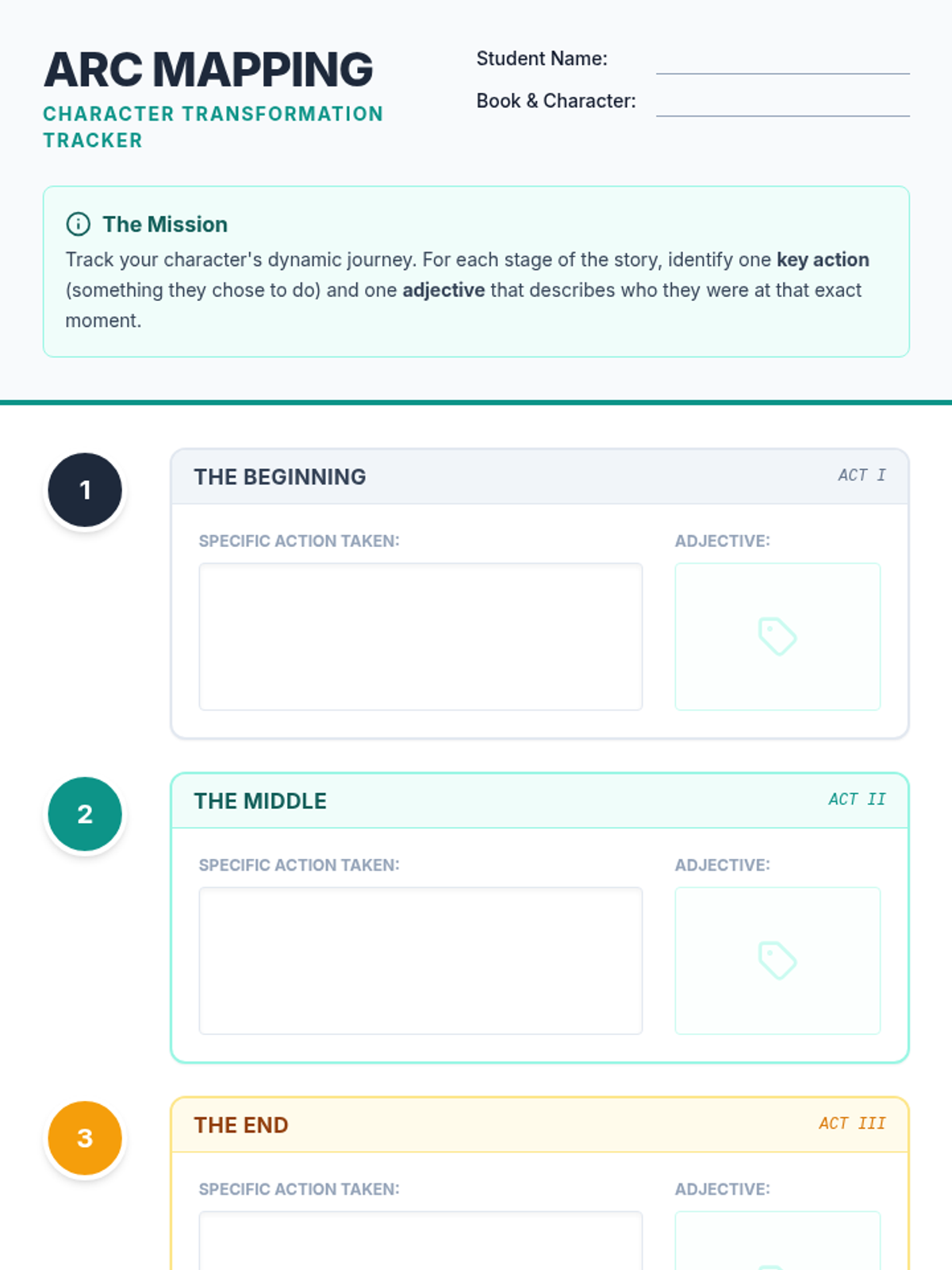Click the ARC MAPPING title
Viewport: 952px width, 1270px height.
tap(209, 69)
